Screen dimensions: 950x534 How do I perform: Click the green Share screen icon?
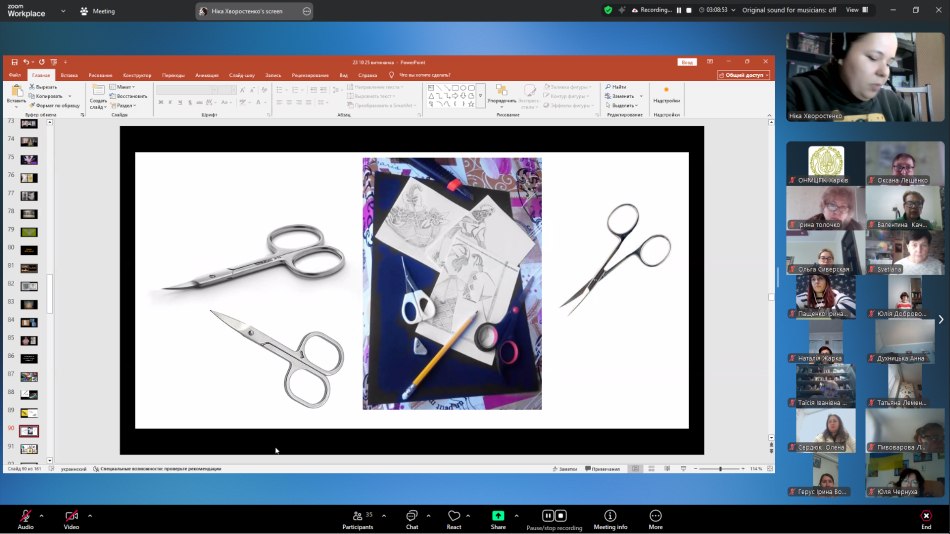point(498,516)
